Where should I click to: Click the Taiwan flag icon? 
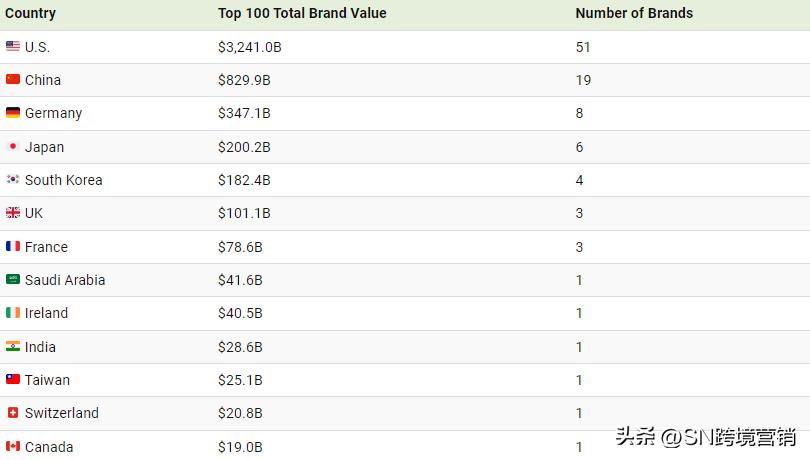pos(13,380)
